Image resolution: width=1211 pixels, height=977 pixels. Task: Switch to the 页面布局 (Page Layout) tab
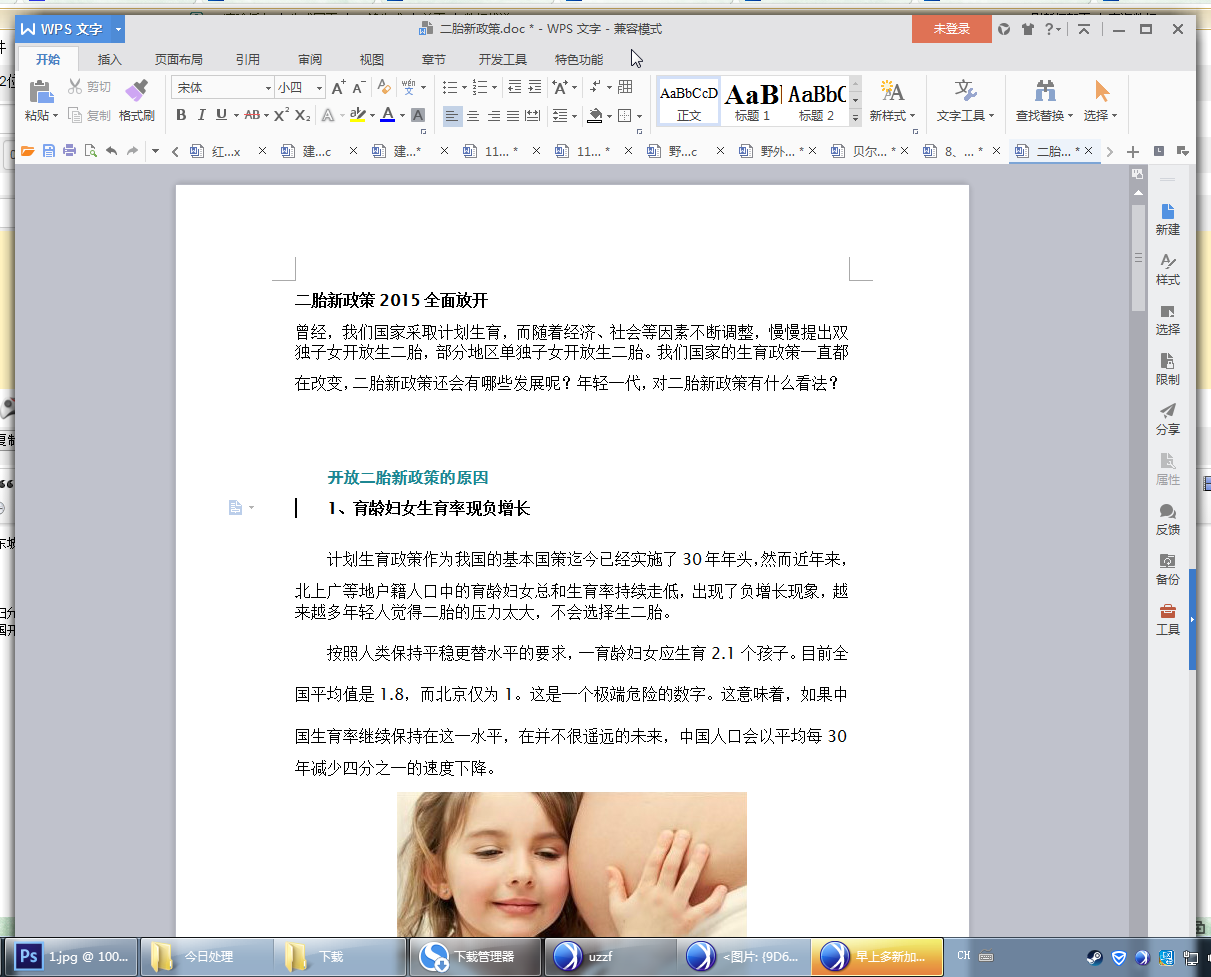tap(178, 59)
